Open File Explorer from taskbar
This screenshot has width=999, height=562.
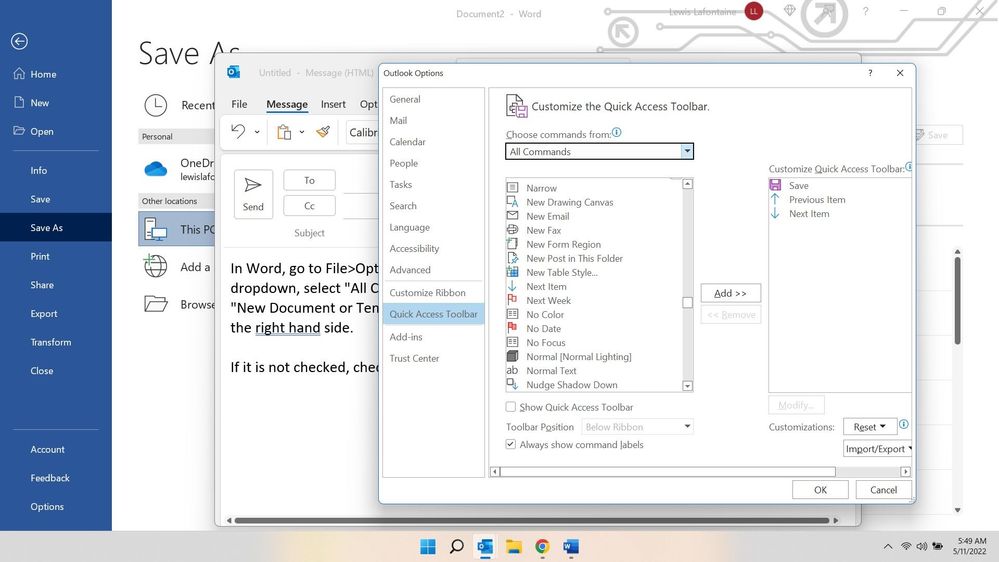514,546
